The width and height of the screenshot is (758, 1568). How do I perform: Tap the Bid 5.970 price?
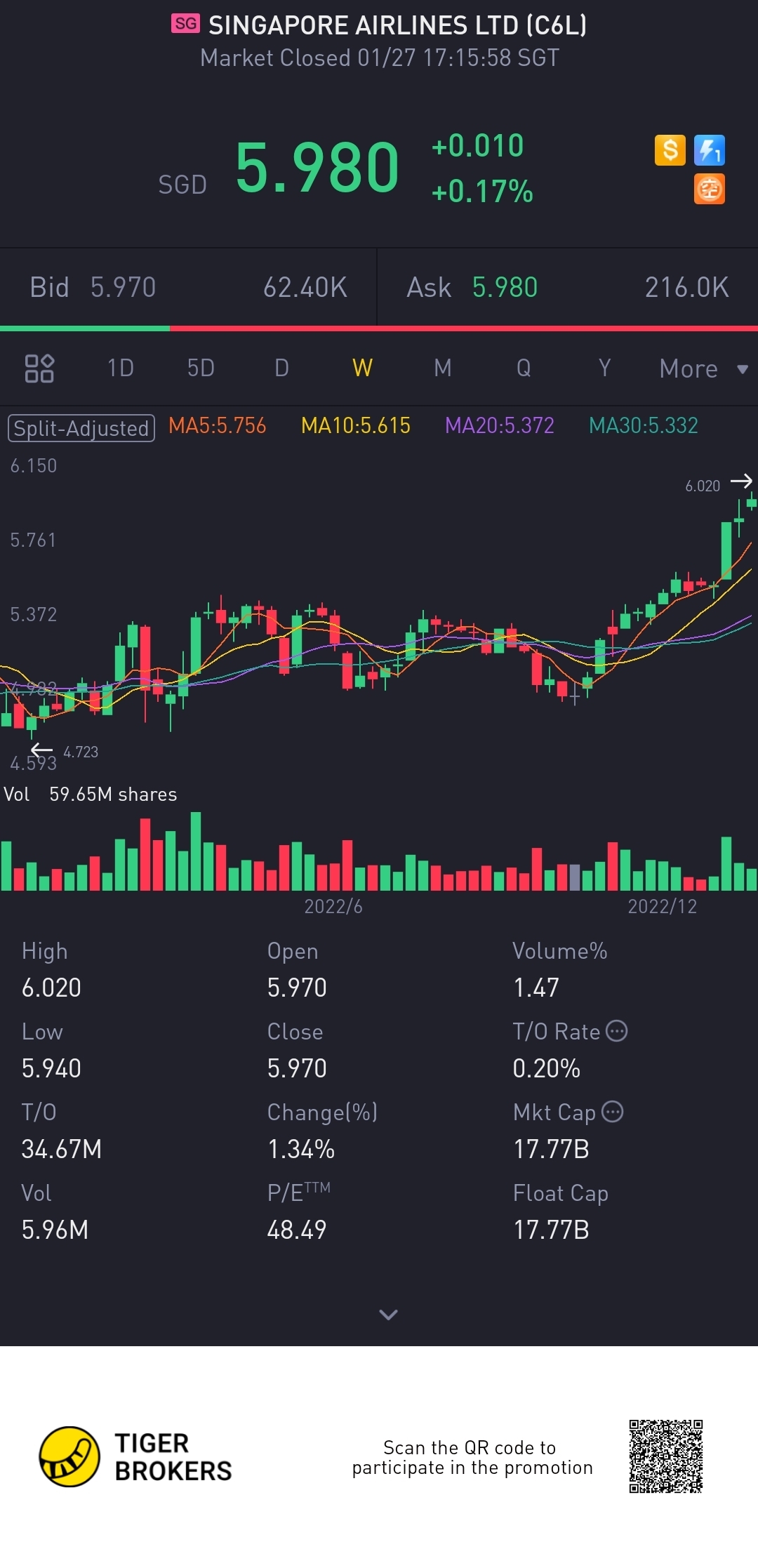pos(123,287)
